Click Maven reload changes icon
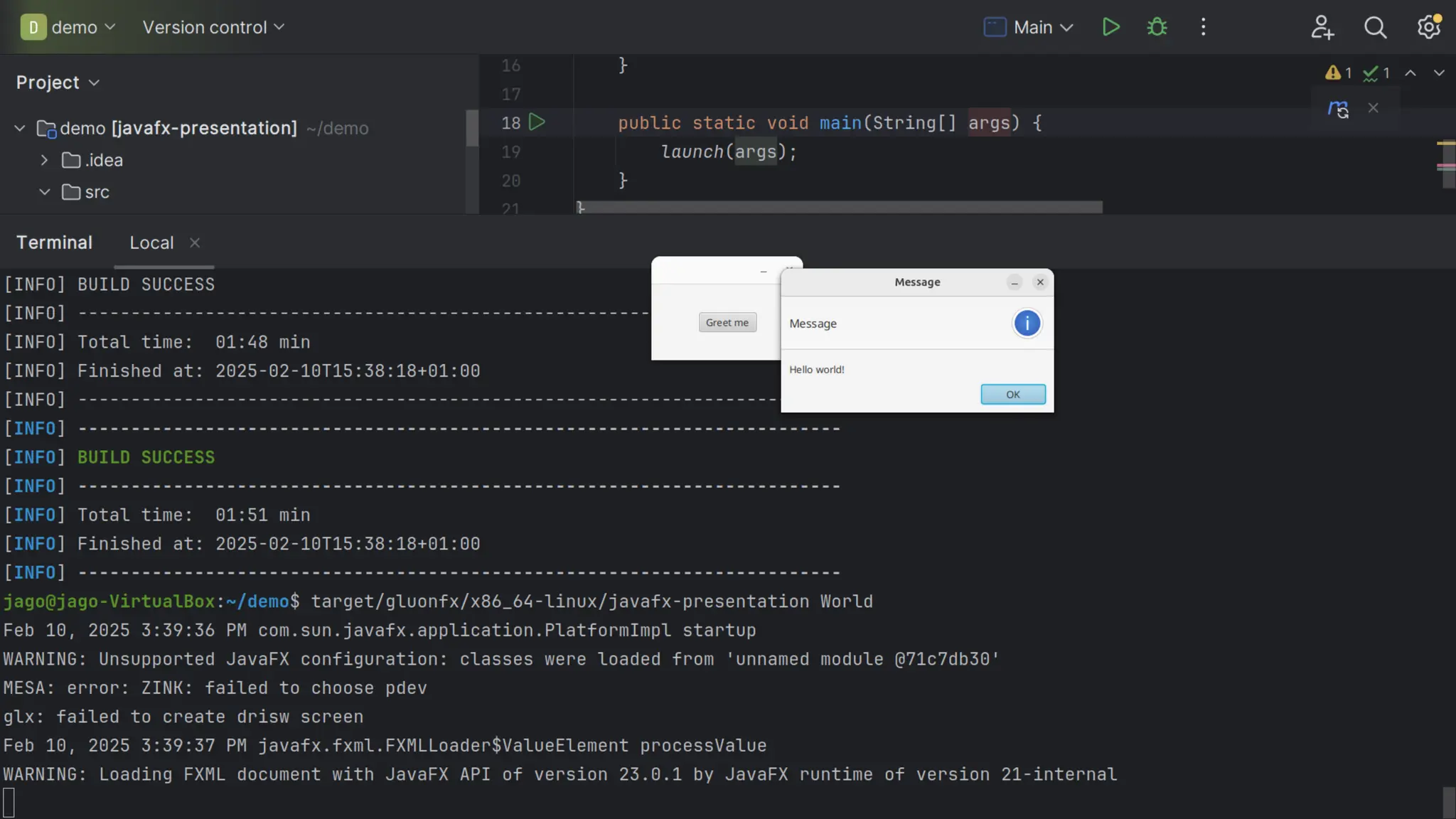1456x819 pixels. [x=1338, y=109]
